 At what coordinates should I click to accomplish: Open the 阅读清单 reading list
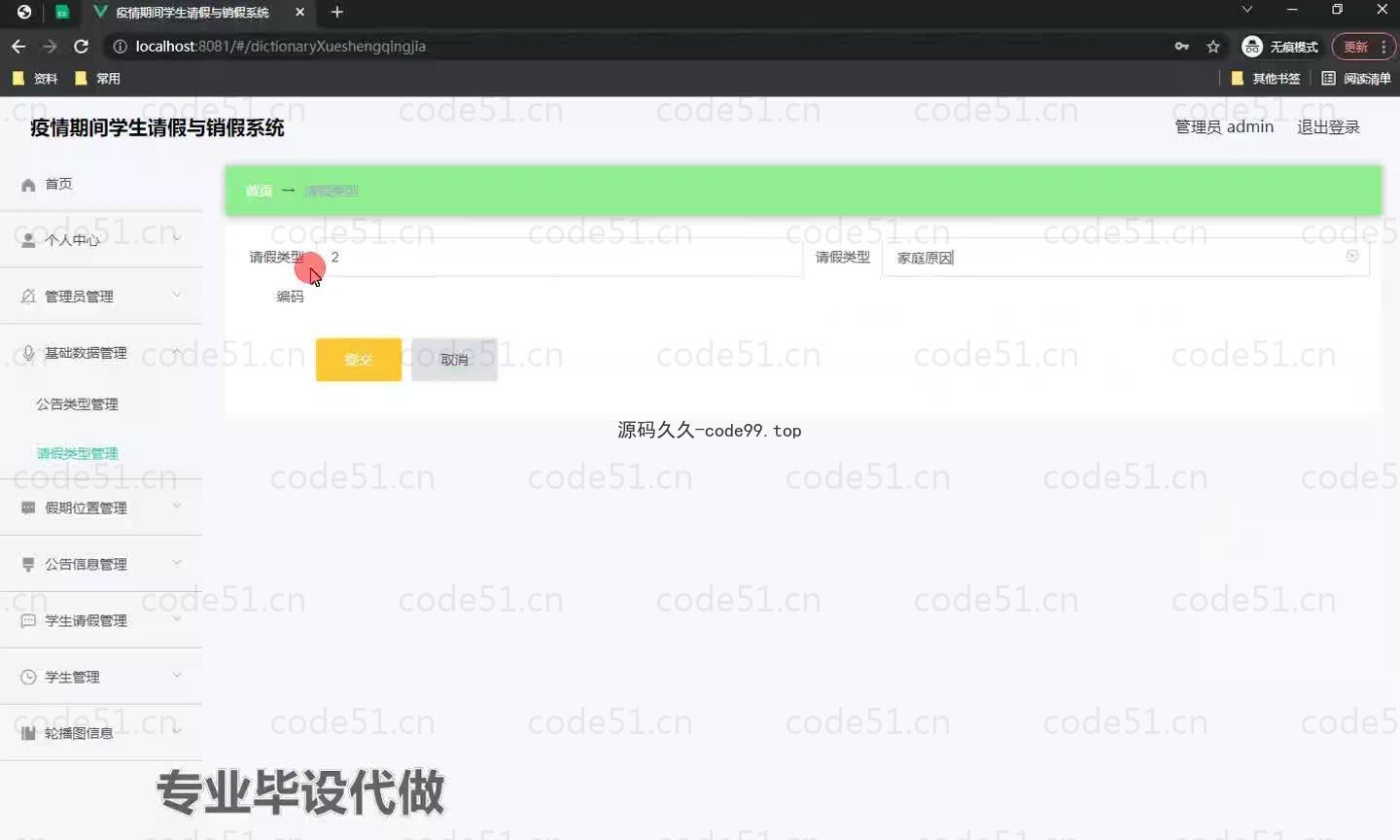[1356, 78]
